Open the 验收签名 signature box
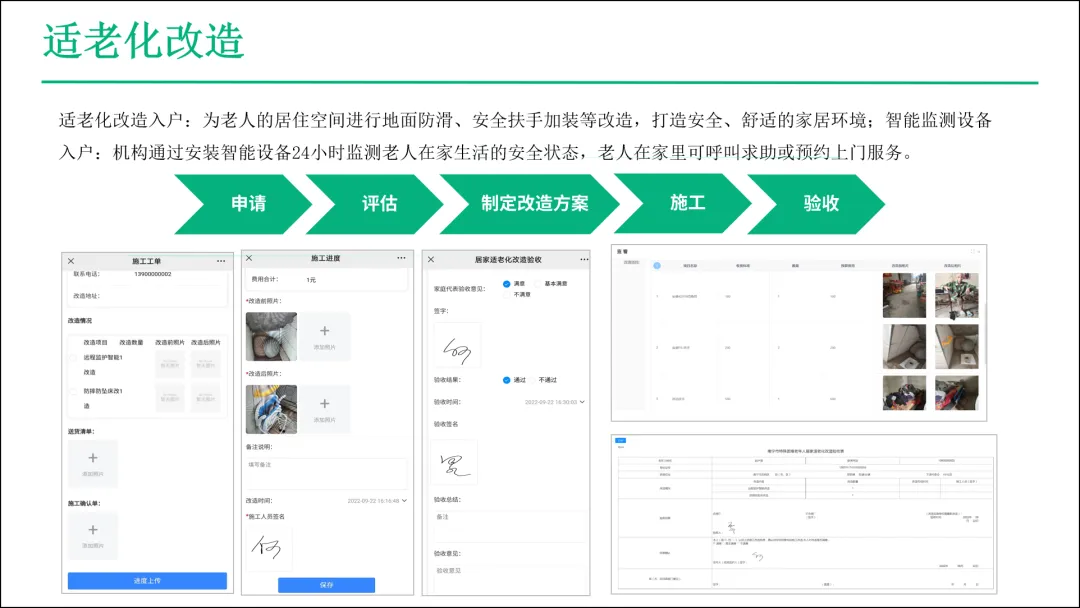Image resolution: width=1080 pixels, height=608 pixels. [x=454, y=463]
